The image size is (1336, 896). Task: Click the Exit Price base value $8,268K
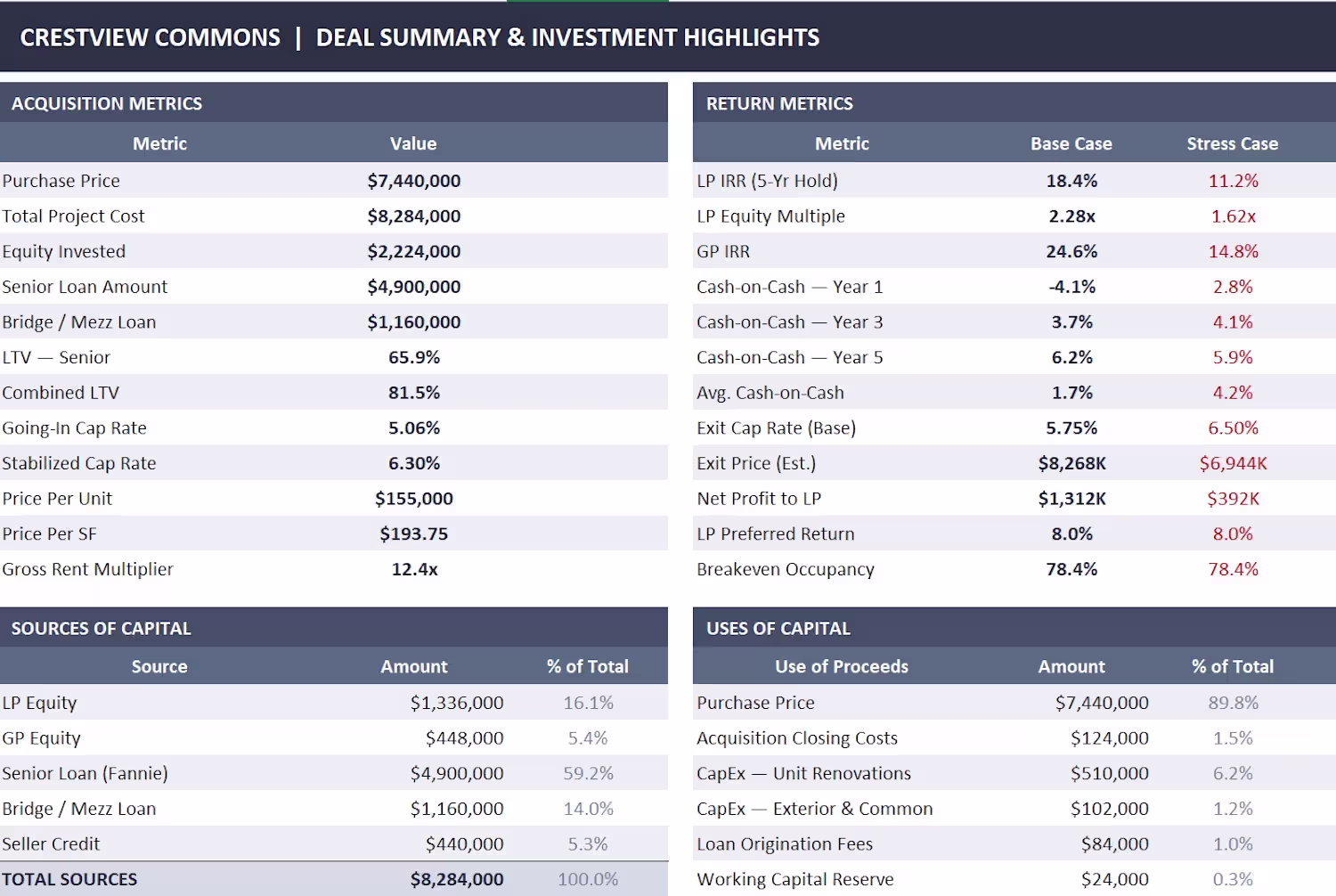click(1071, 463)
